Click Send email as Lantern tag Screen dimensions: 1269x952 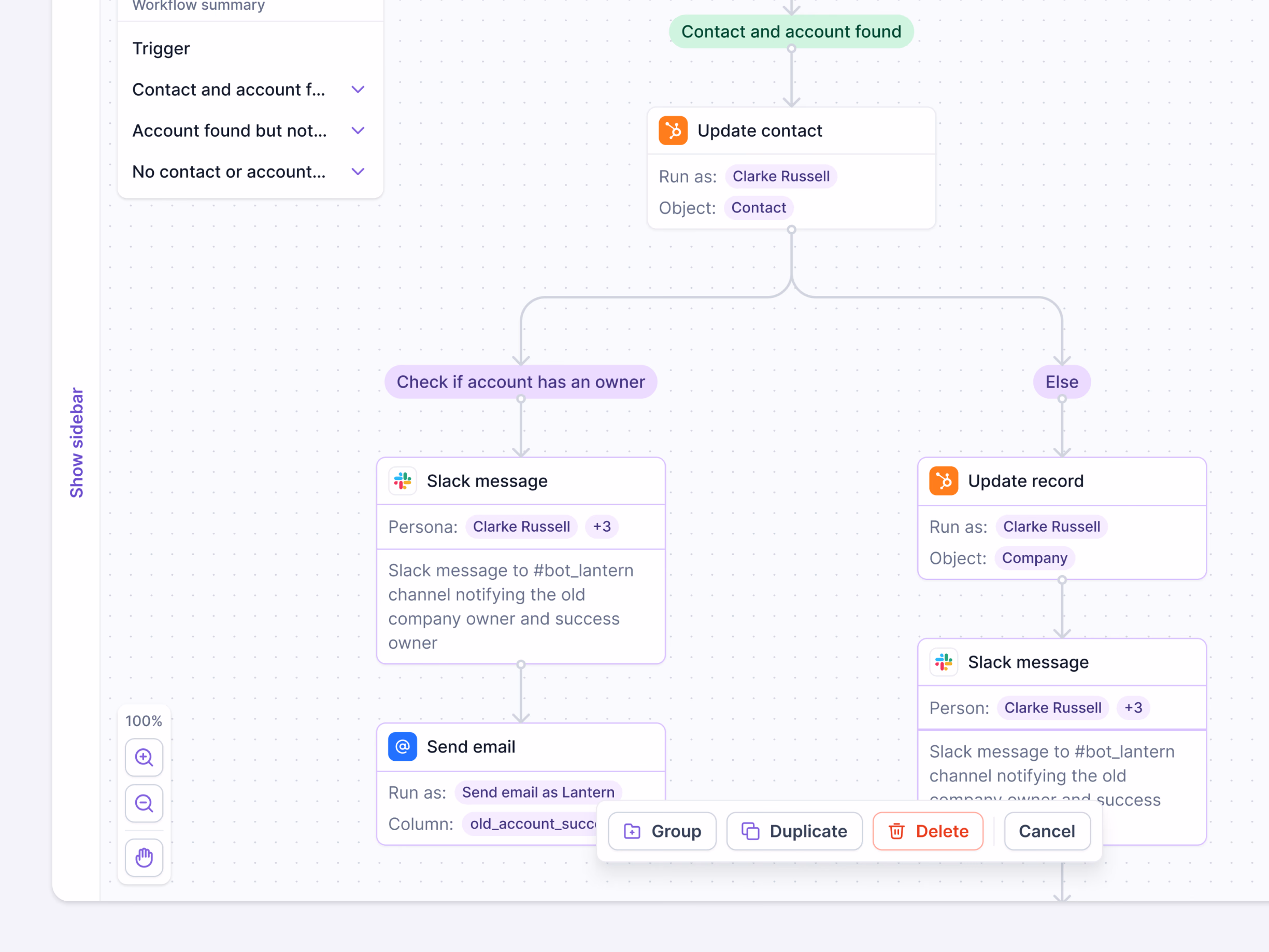(538, 792)
